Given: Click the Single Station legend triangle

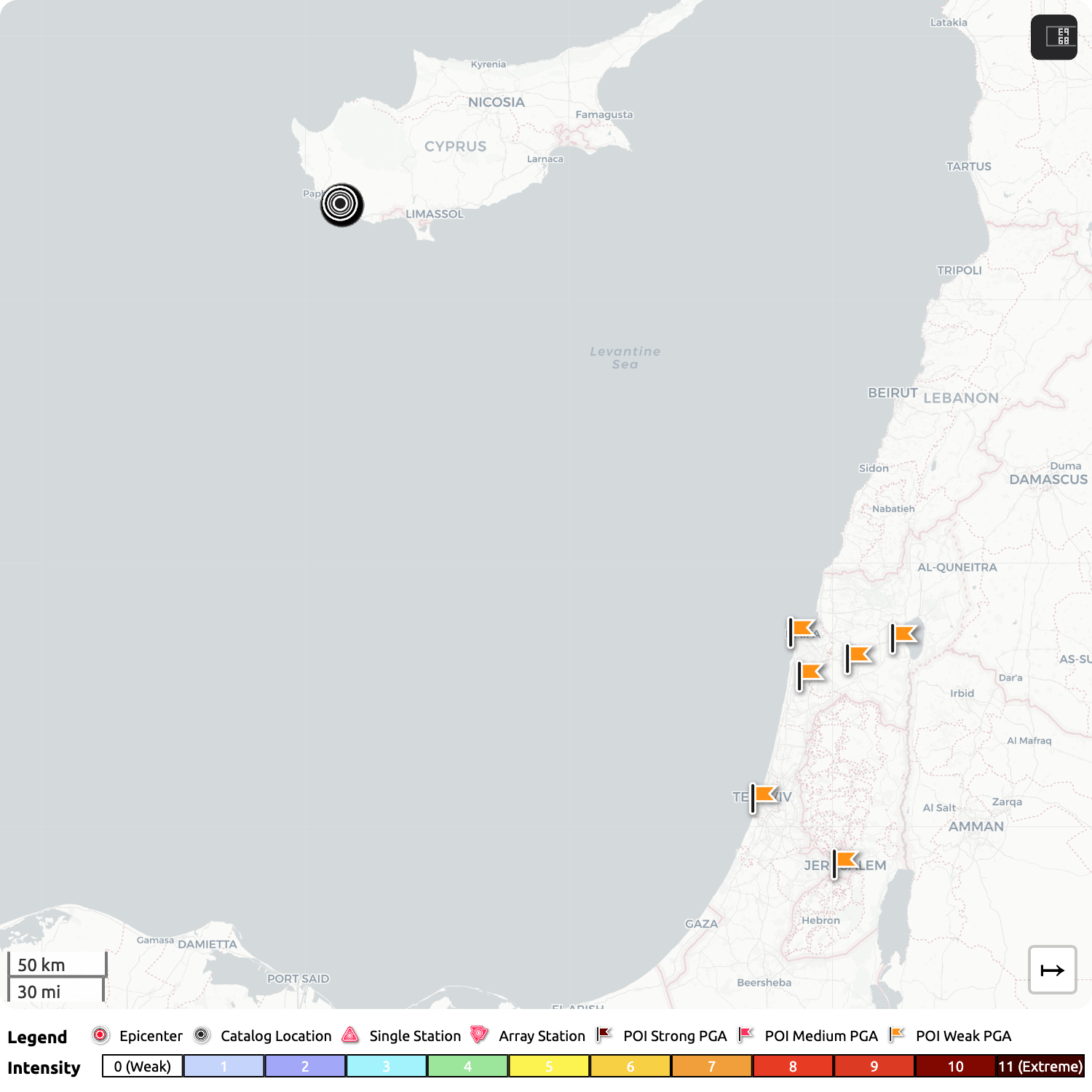Looking at the screenshot, I should point(350,1035).
